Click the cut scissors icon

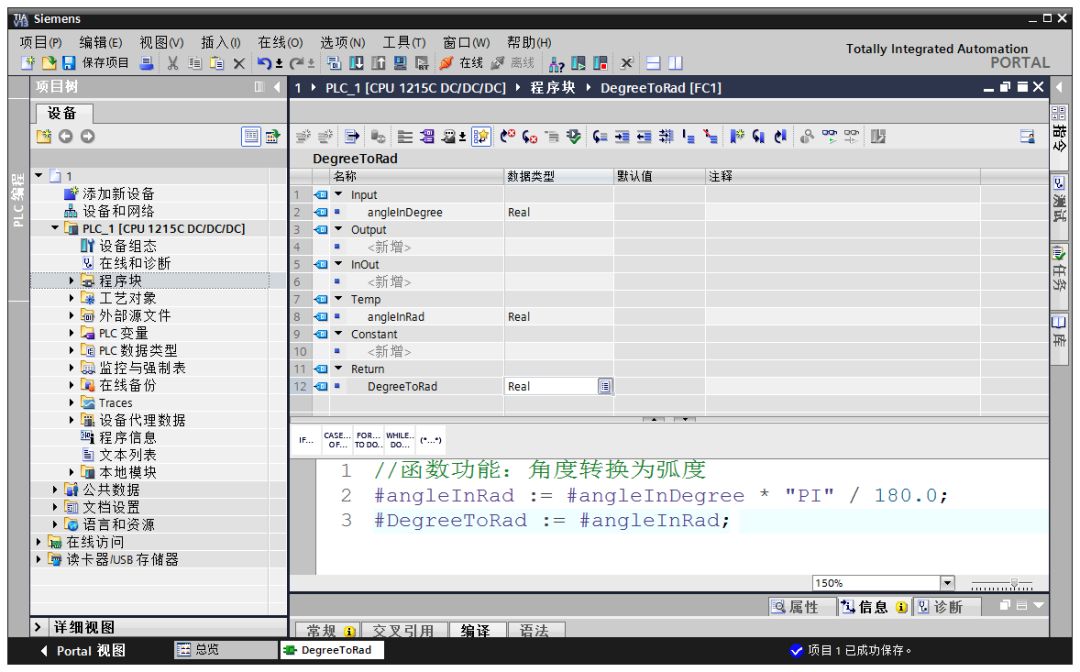click(172, 63)
